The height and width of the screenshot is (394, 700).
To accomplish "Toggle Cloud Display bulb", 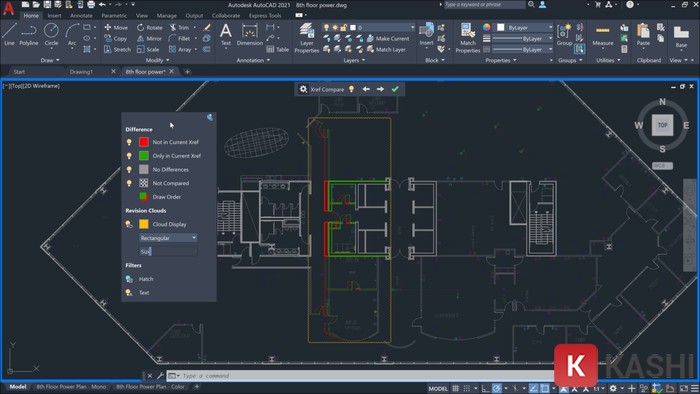I will tap(129, 224).
